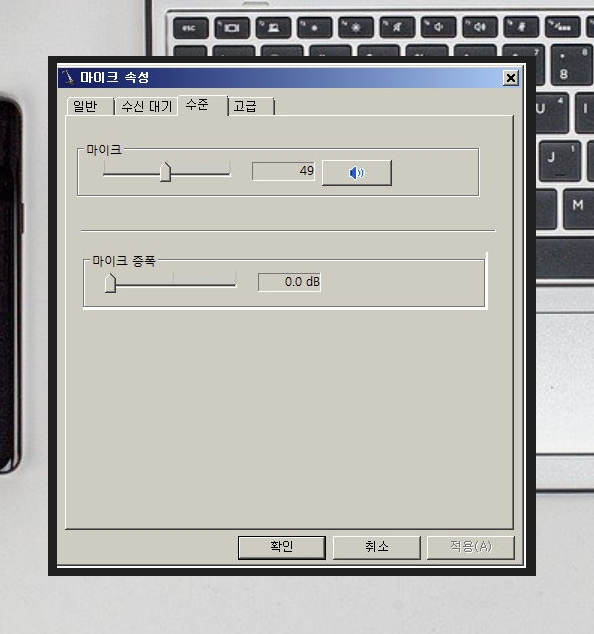This screenshot has width=594, height=634.
Task: Confirm with the 확인 button
Action: (x=282, y=547)
